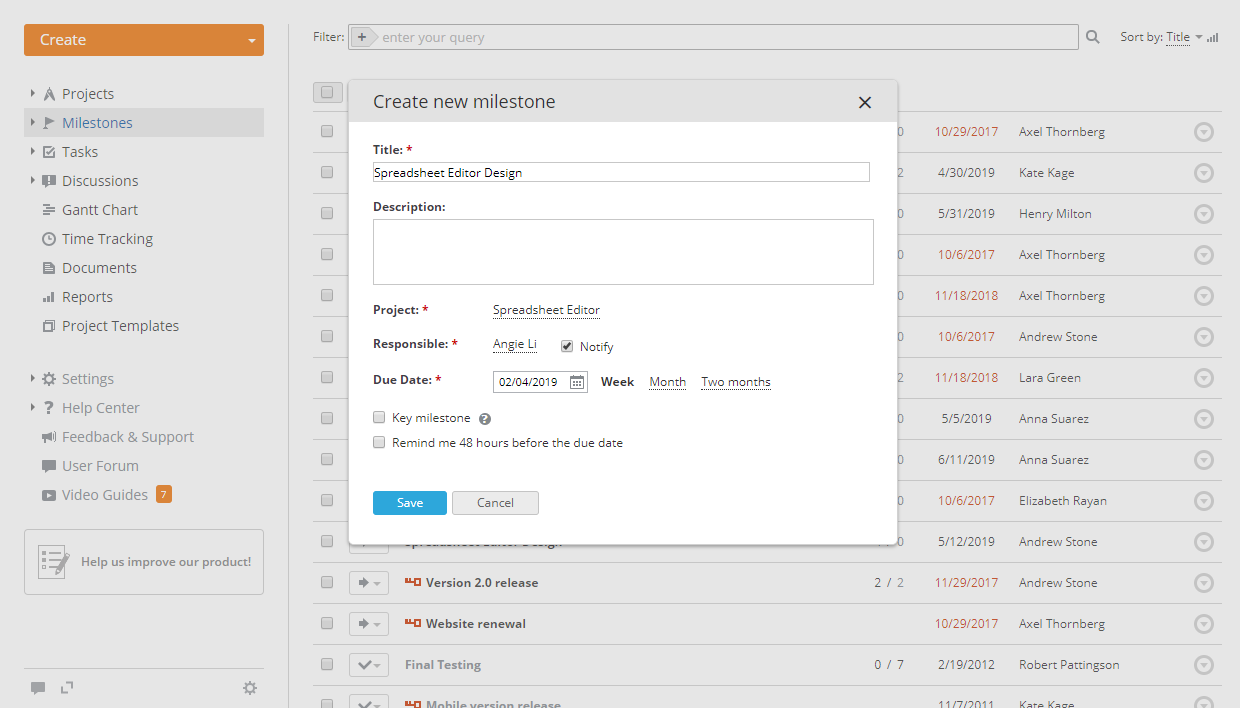This screenshot has height=708, width=1240.
Task: Expand the Create button dropdown arrow
Action: tap(251, 40)
